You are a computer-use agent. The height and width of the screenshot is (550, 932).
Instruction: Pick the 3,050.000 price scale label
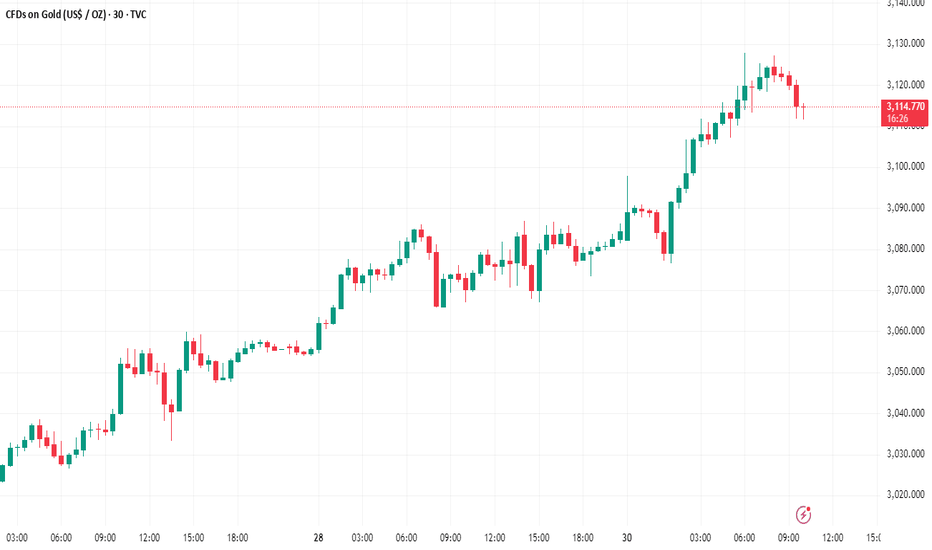[x=905, y=372]
